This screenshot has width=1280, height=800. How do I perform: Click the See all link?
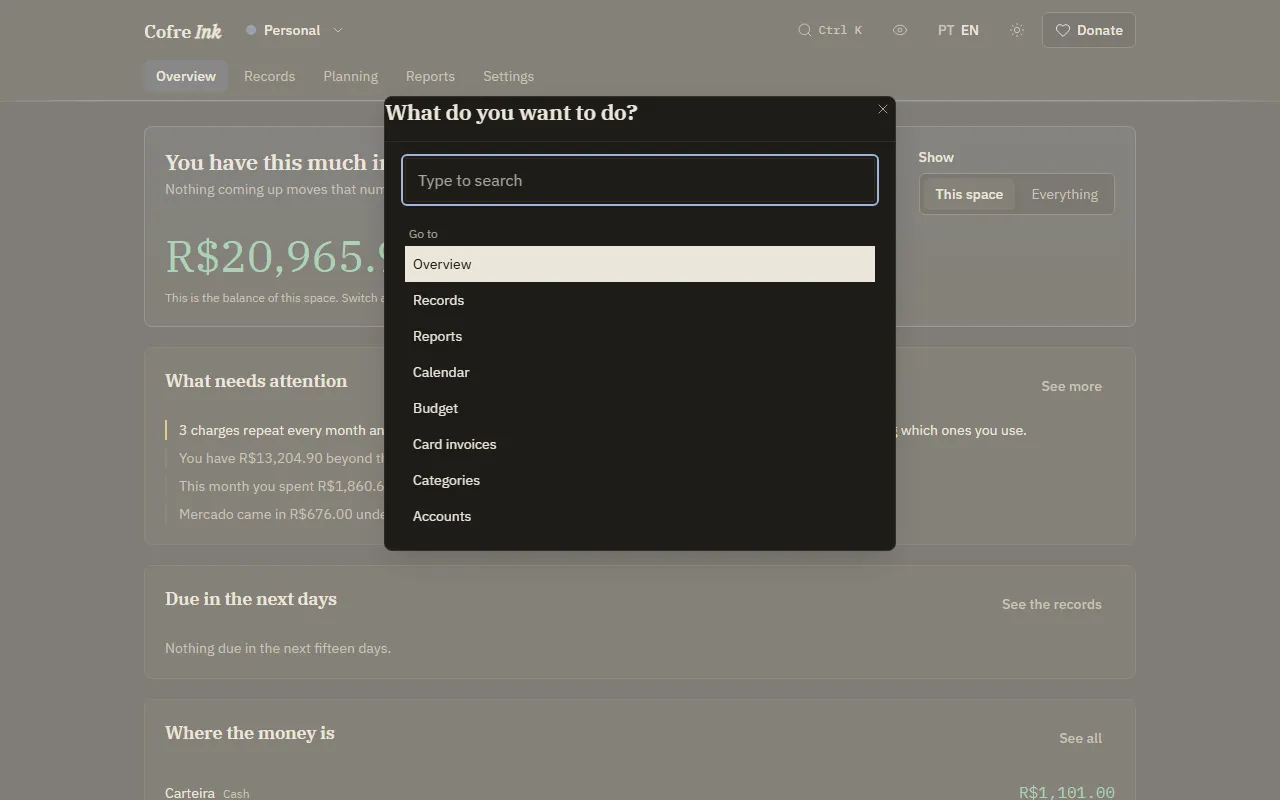[1080, 738]
